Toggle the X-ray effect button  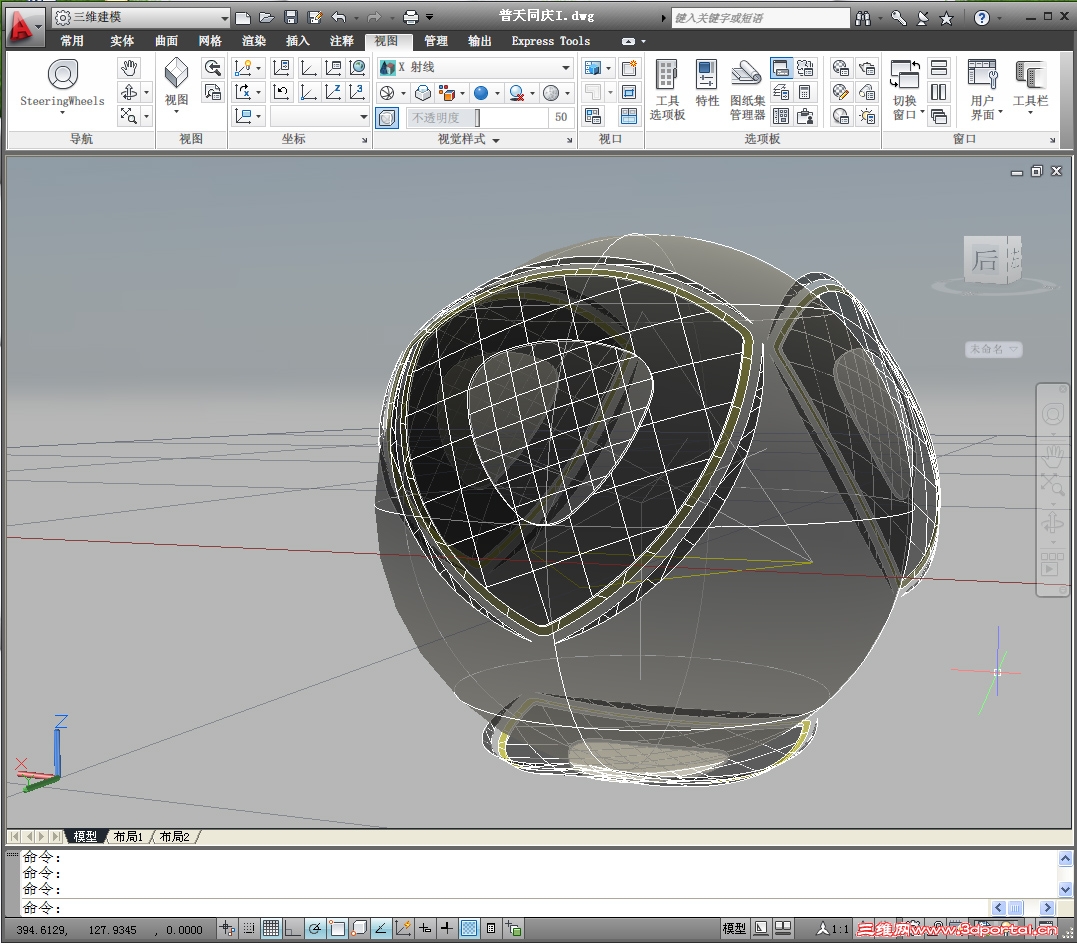[387, 118]
